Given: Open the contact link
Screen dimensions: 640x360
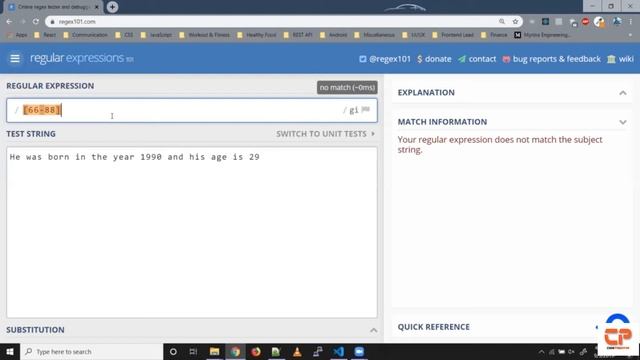Looking at the screenshot, I should click(x=477, y=59).
